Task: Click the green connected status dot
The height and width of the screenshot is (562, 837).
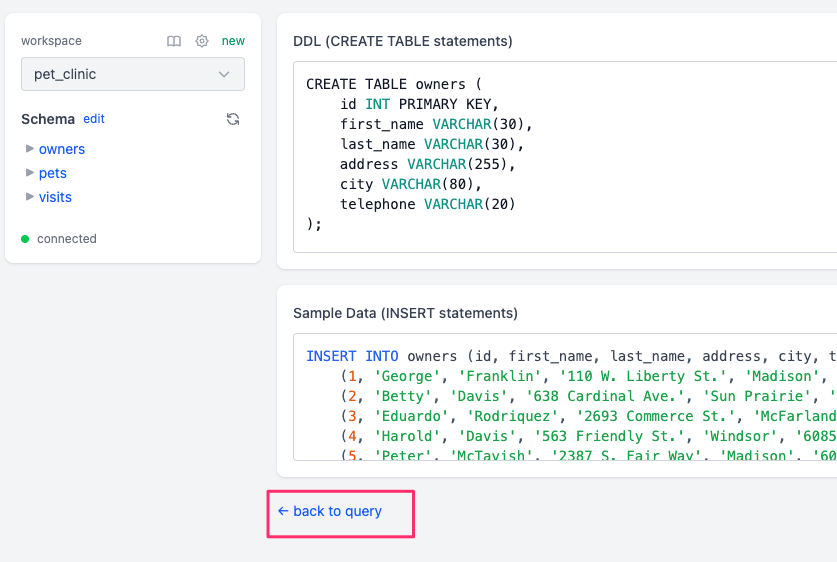Action: pyautogui.click(x=25, y=239)
